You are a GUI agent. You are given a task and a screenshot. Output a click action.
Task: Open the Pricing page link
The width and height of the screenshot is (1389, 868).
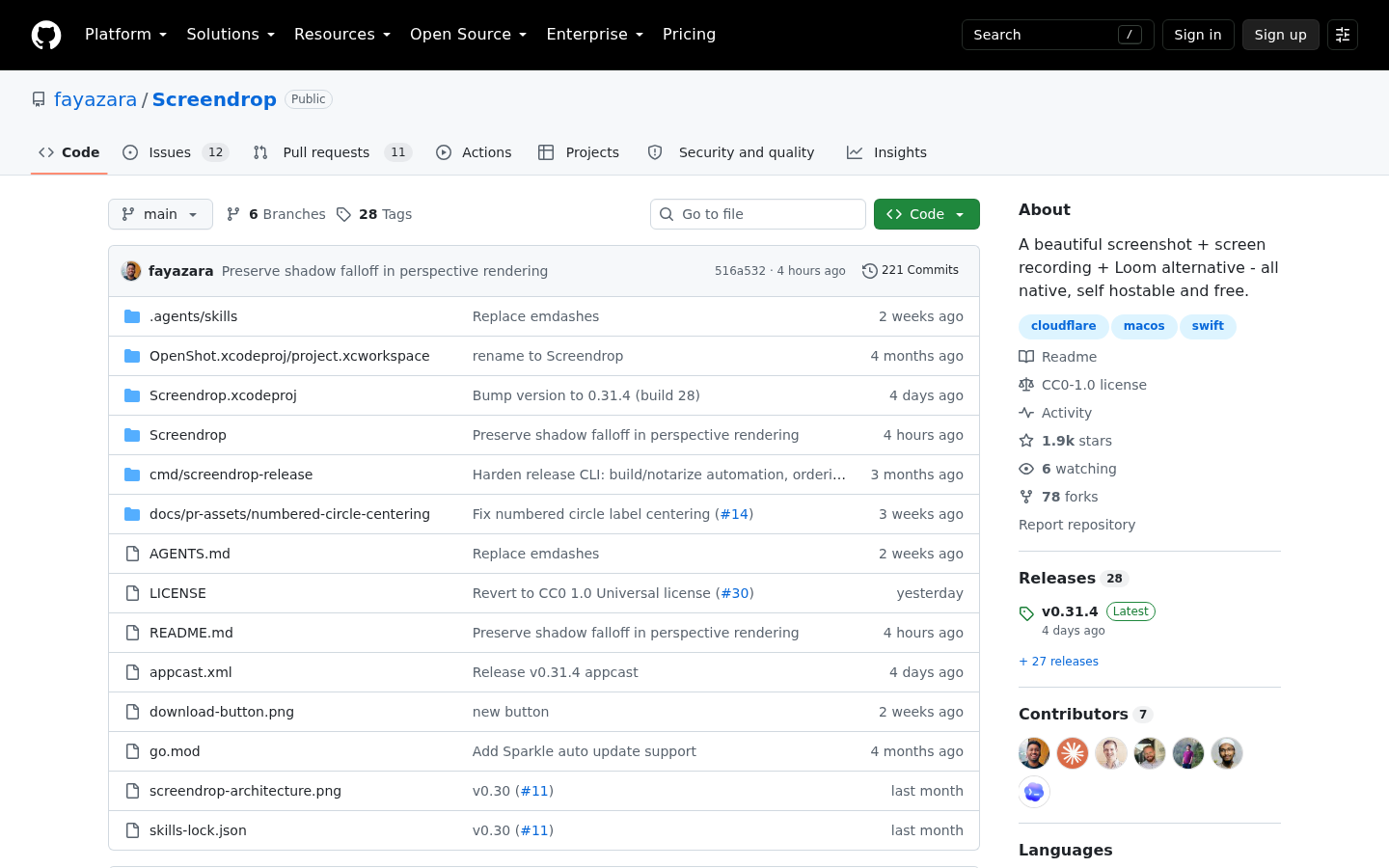click(x=689, y=35)
